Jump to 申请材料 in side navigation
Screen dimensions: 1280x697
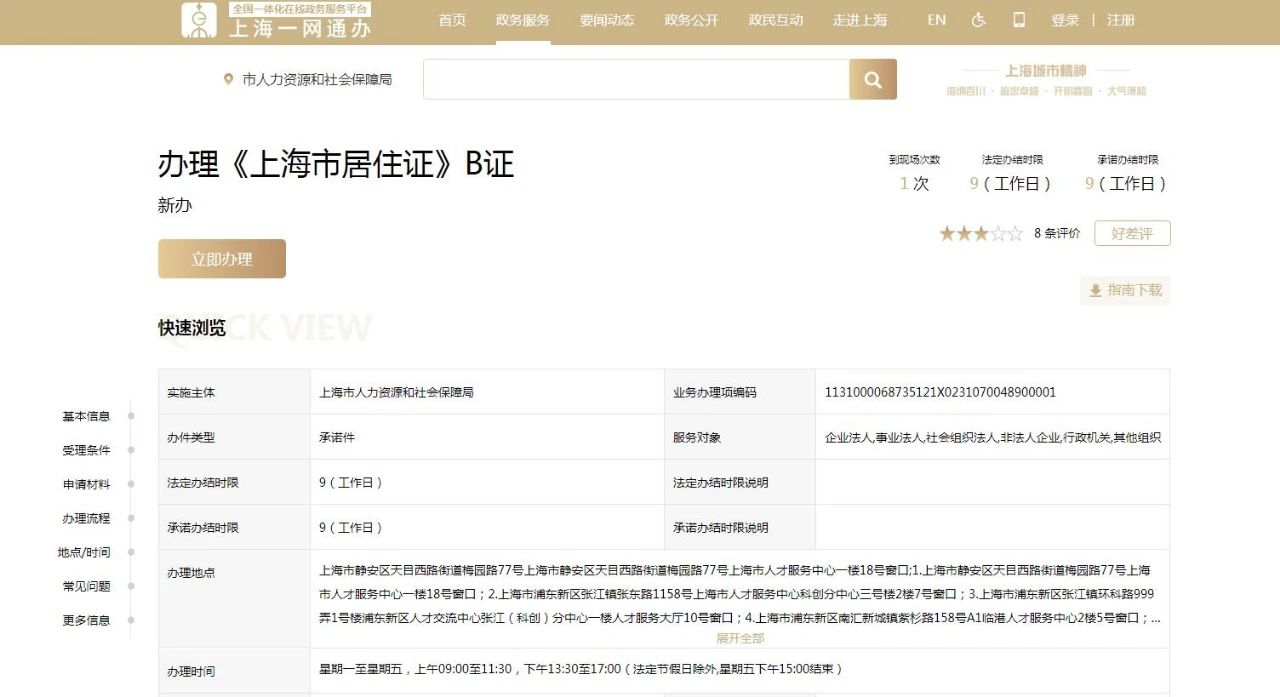tap(86, 484)
